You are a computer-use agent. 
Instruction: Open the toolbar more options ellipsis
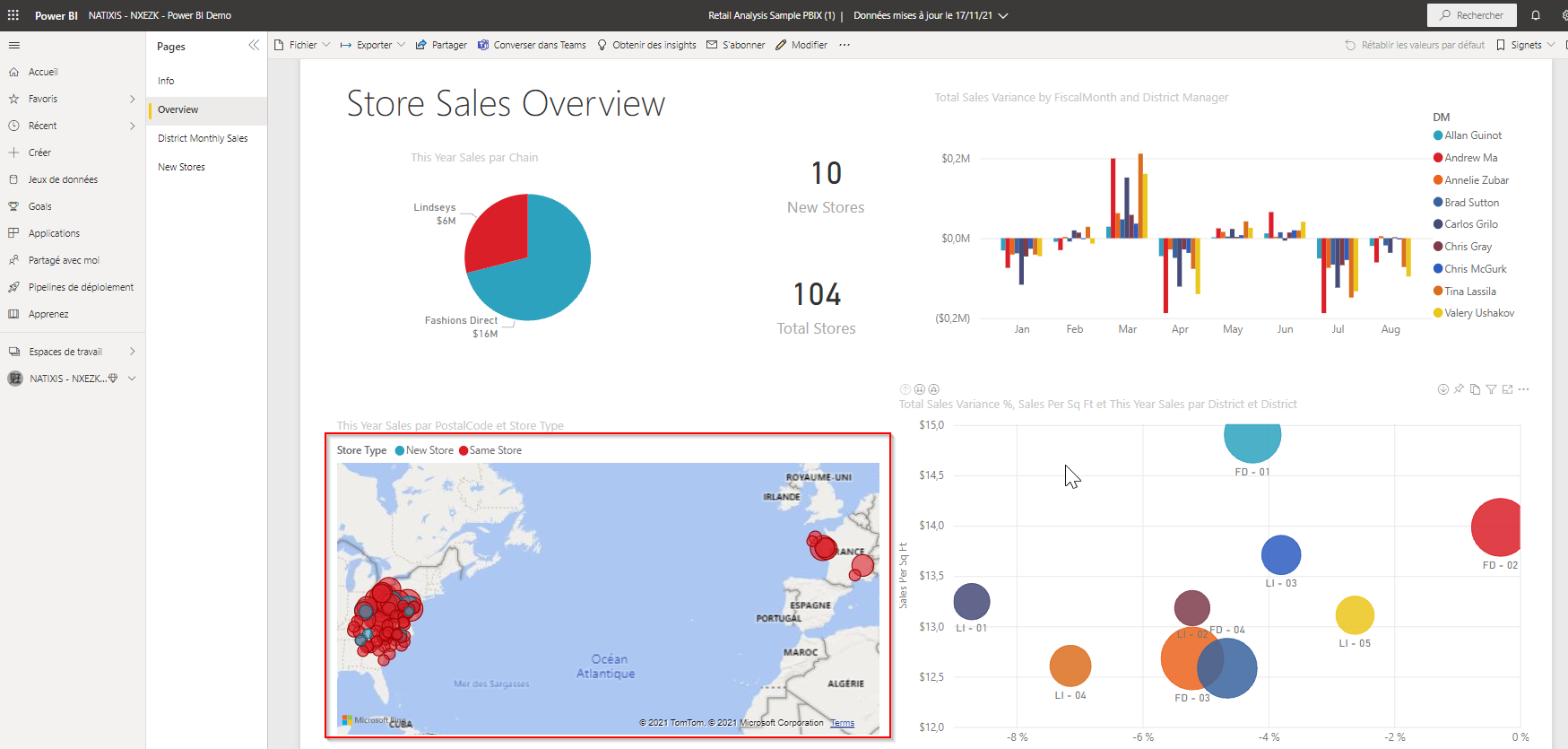(845, 45)
